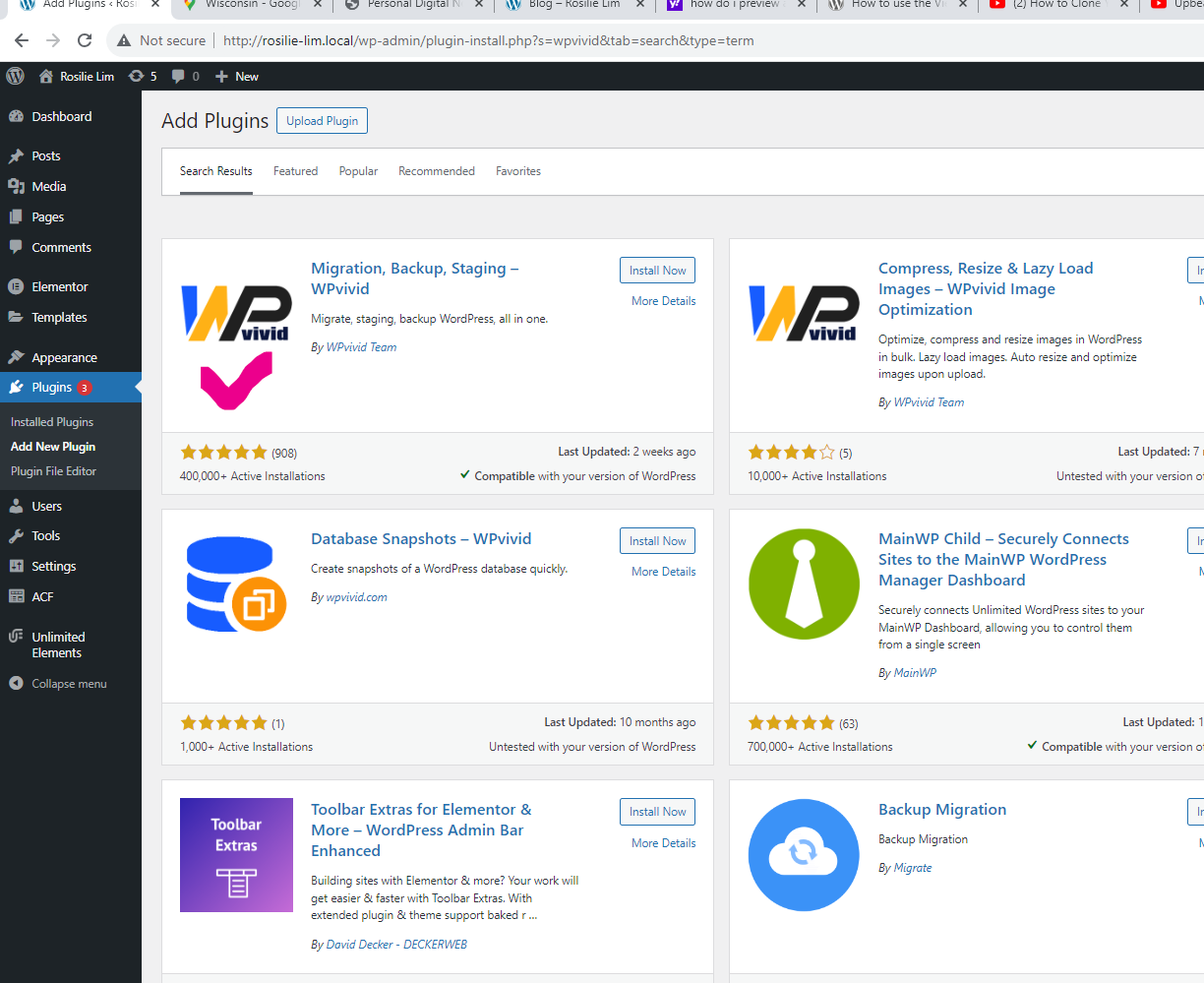This screenshot has height=983, width=1204.
Task: Open More Details for Database Snapshots
Action: tap(663, 572)
